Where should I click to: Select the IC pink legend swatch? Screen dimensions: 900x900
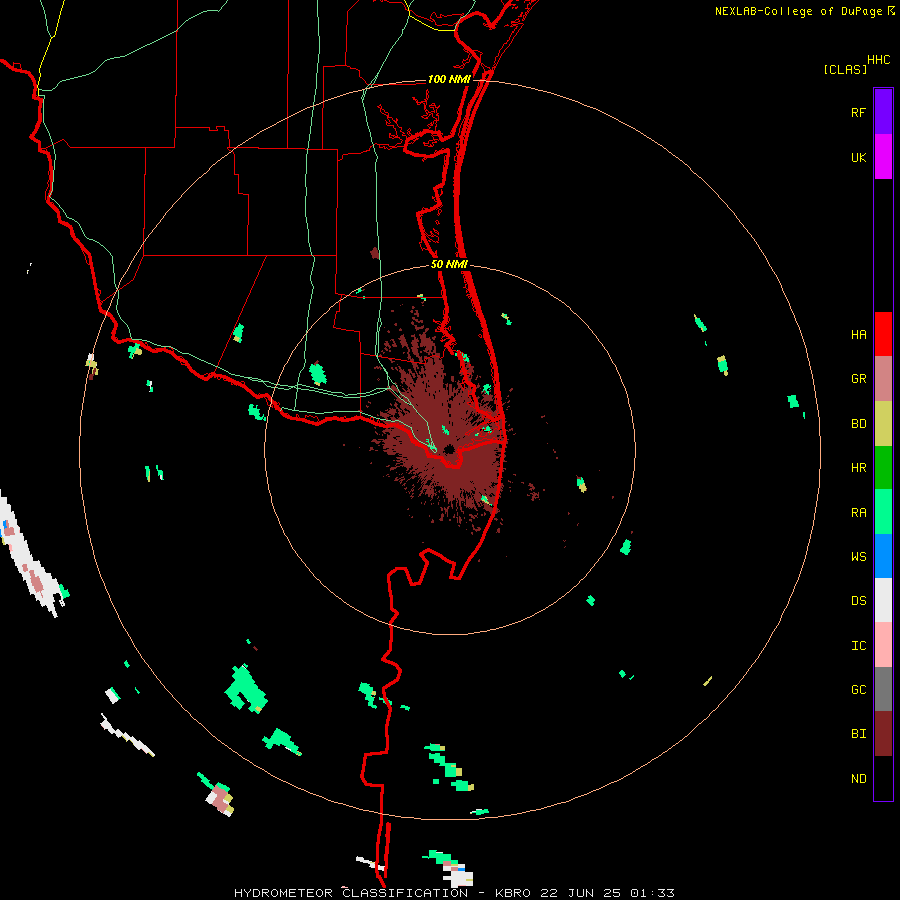pos(883,645)
